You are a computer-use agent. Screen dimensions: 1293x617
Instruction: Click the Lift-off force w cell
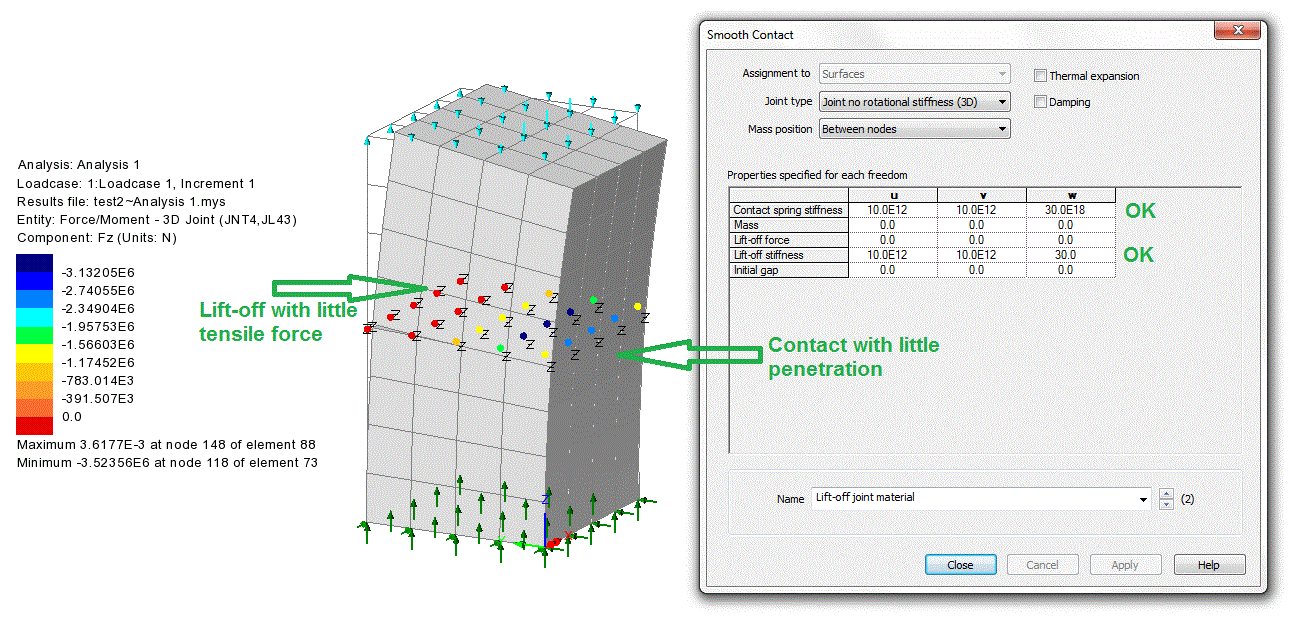pyautogui.click(x=1070, y=240)
